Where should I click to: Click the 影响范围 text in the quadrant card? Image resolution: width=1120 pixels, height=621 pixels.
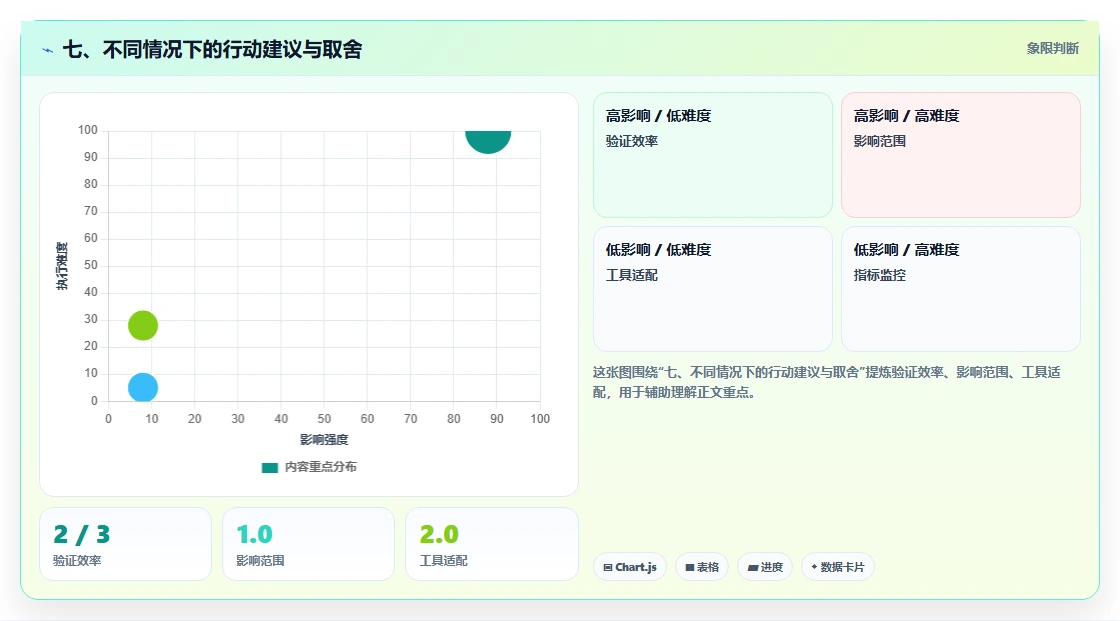[x=880, y=141]
